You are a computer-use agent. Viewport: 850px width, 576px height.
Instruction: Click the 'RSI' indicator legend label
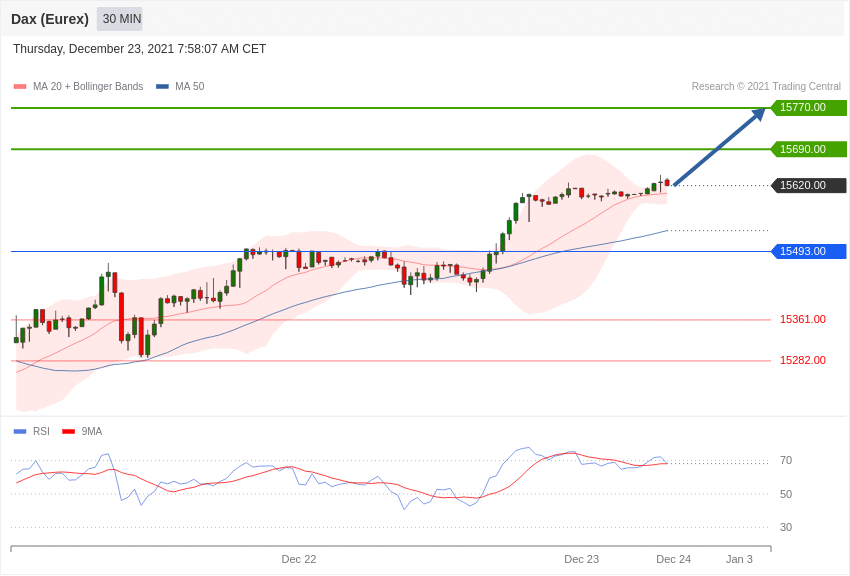pos(41,431)
